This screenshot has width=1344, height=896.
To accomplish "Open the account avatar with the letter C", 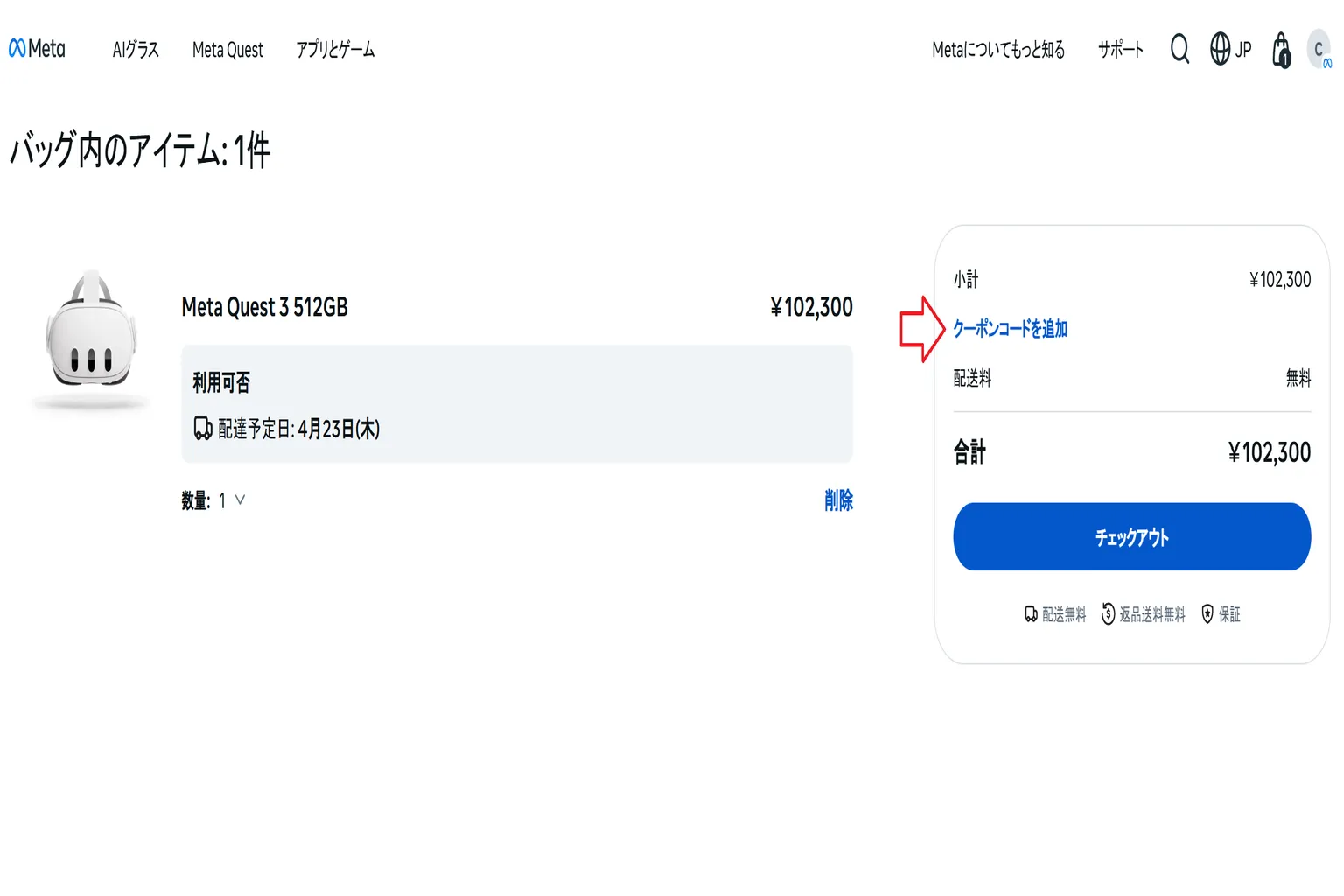I will point(1319,50).
